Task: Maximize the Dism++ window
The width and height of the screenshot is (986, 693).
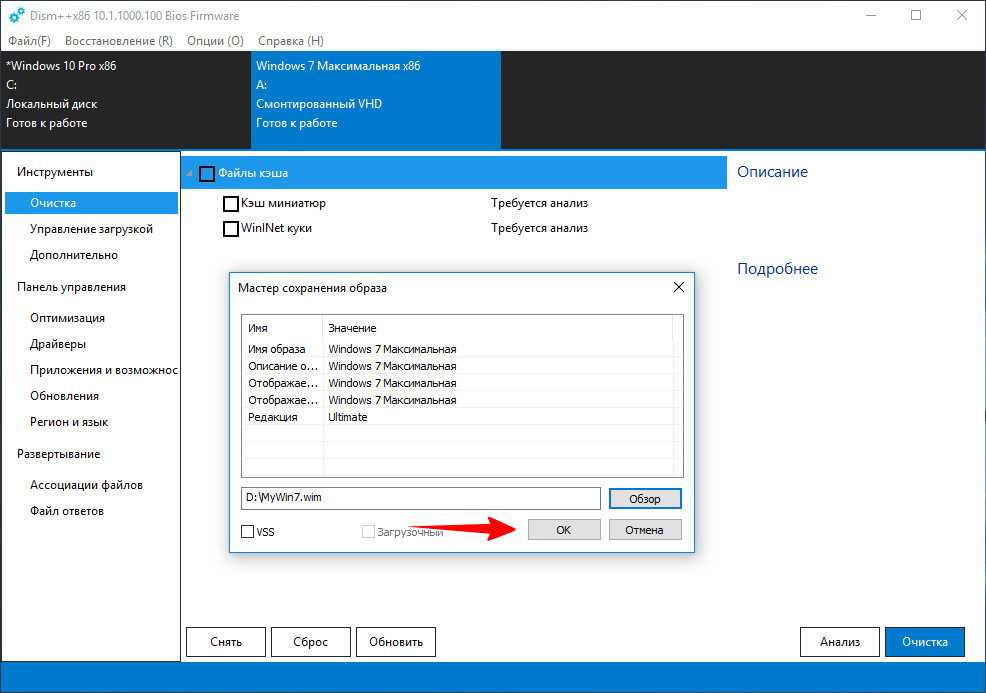Action: tap(916, 15)
